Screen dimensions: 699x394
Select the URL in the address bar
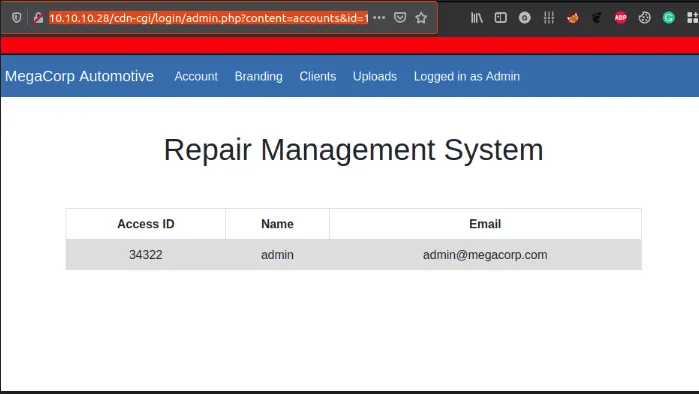(209, 18)
